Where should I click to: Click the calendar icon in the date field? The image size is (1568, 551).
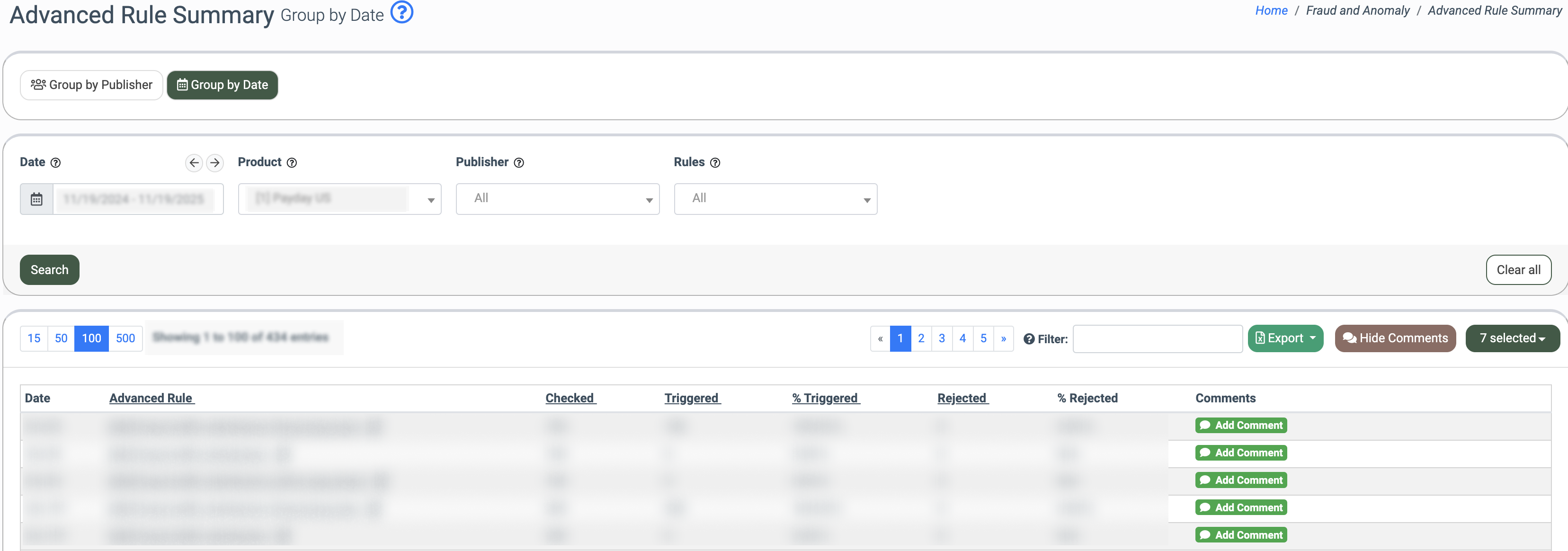(36, 199)
